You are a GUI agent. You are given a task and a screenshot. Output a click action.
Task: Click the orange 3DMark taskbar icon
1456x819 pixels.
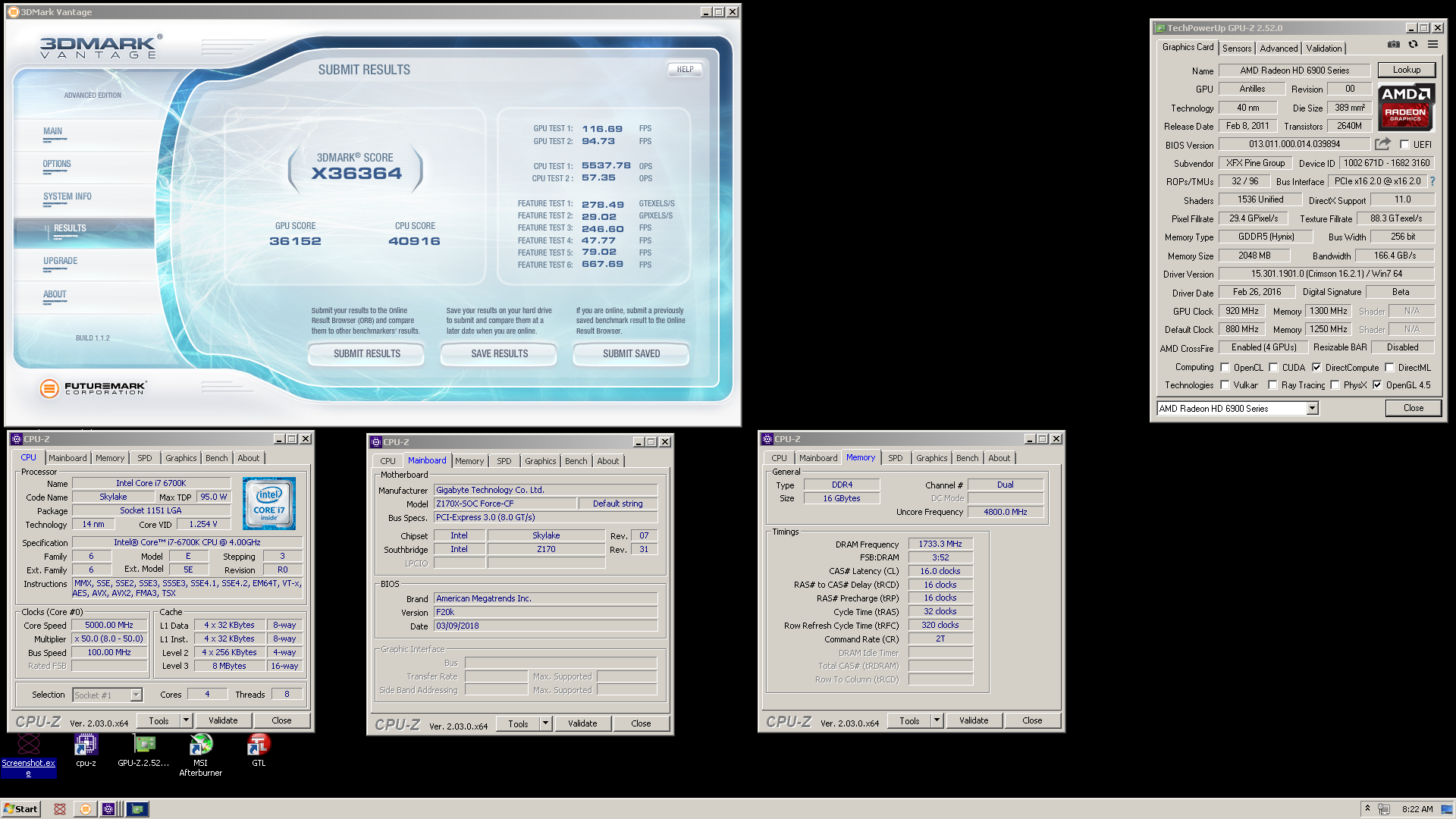coord(86,809)
